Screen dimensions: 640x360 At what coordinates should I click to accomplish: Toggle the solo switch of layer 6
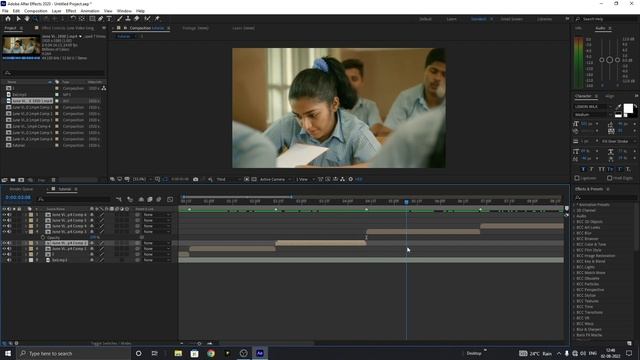click(14, 249)
